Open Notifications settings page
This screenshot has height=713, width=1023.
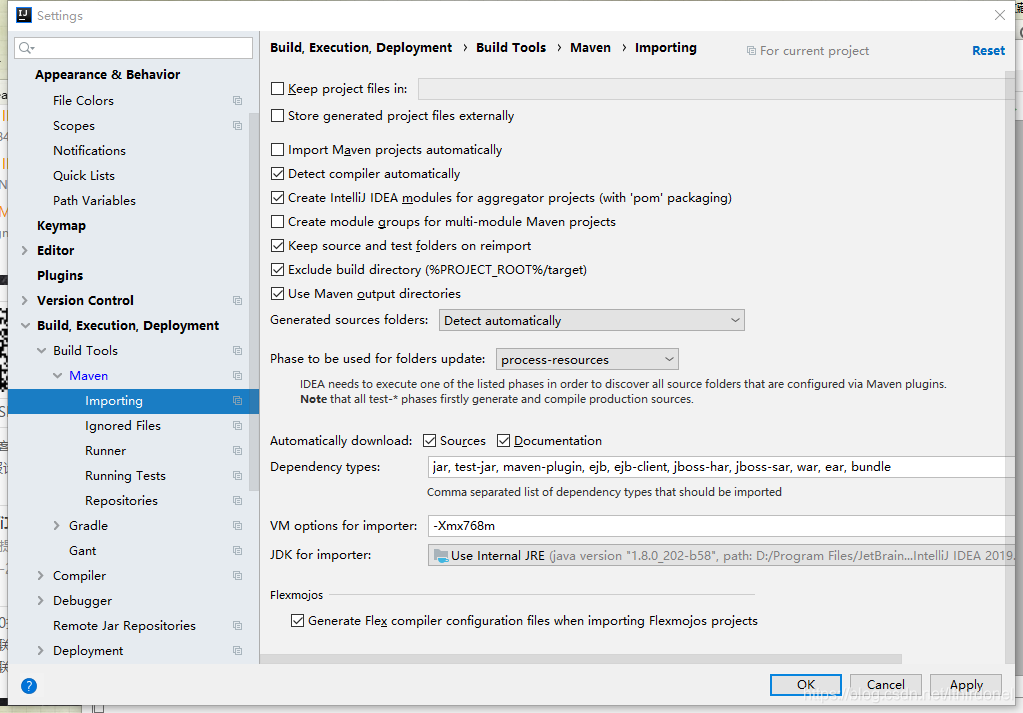pos(89,151)
